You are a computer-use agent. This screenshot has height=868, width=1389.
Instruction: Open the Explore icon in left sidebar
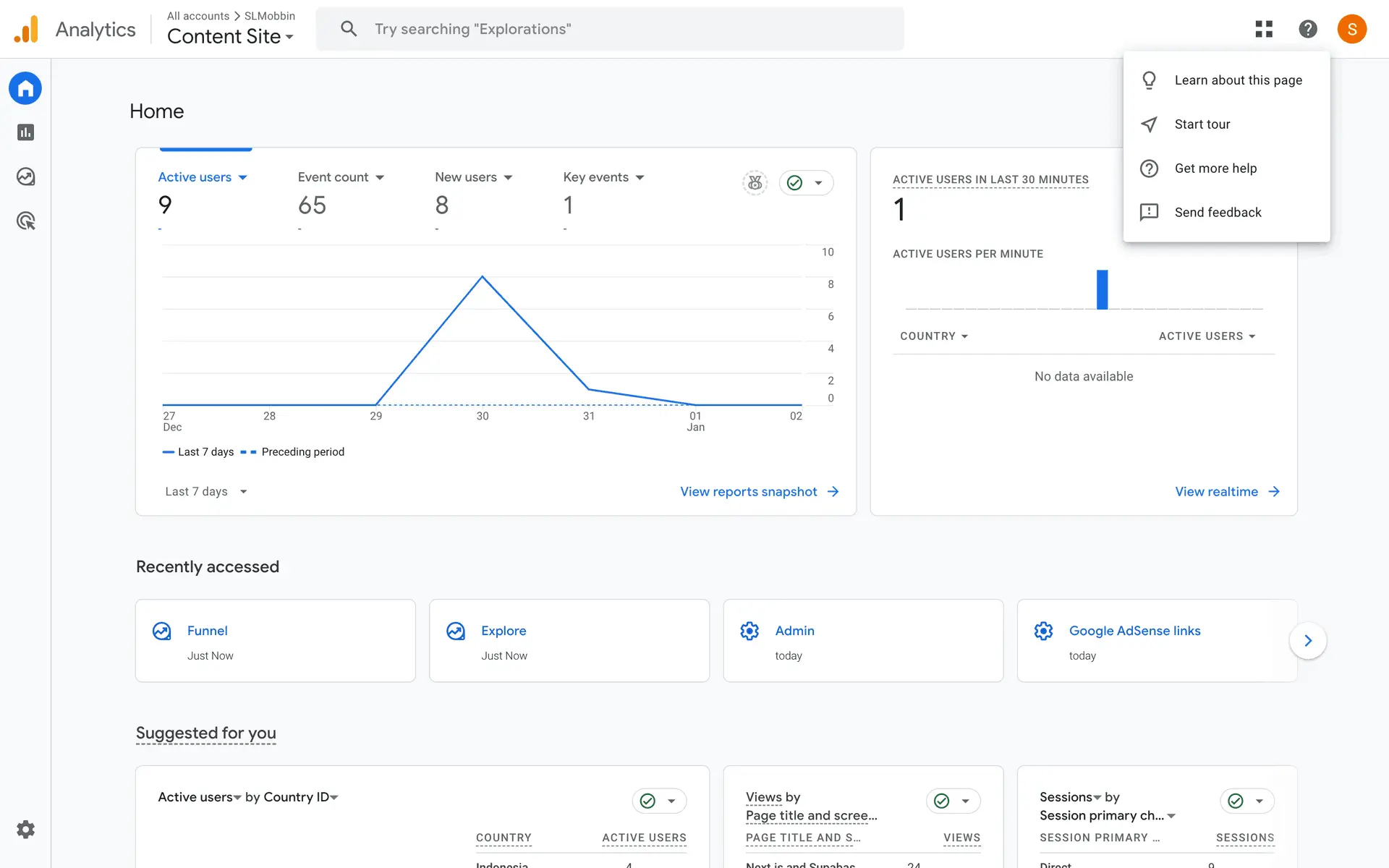coord(25,176)
